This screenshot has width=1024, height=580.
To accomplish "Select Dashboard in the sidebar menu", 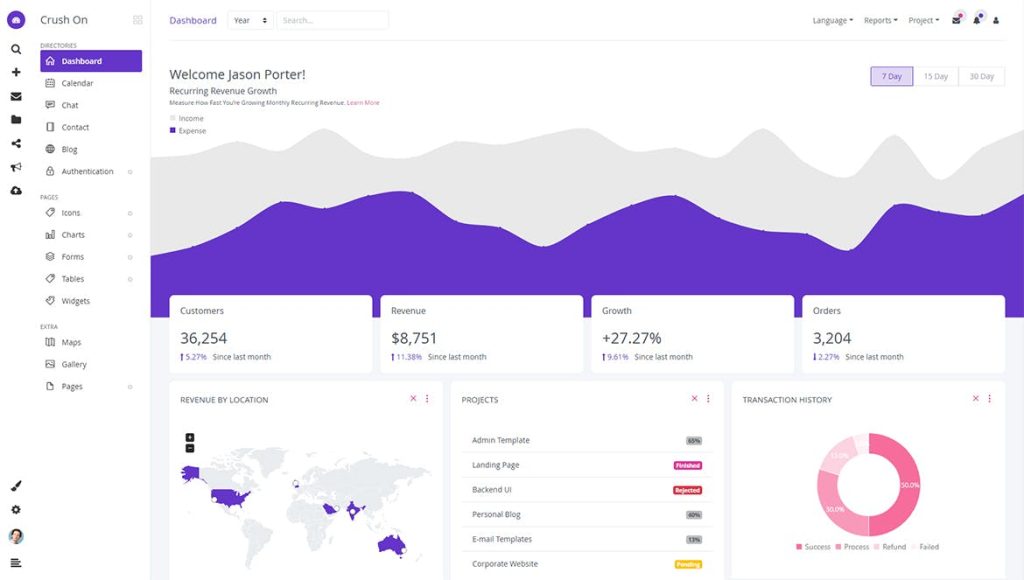I will 80,61.
